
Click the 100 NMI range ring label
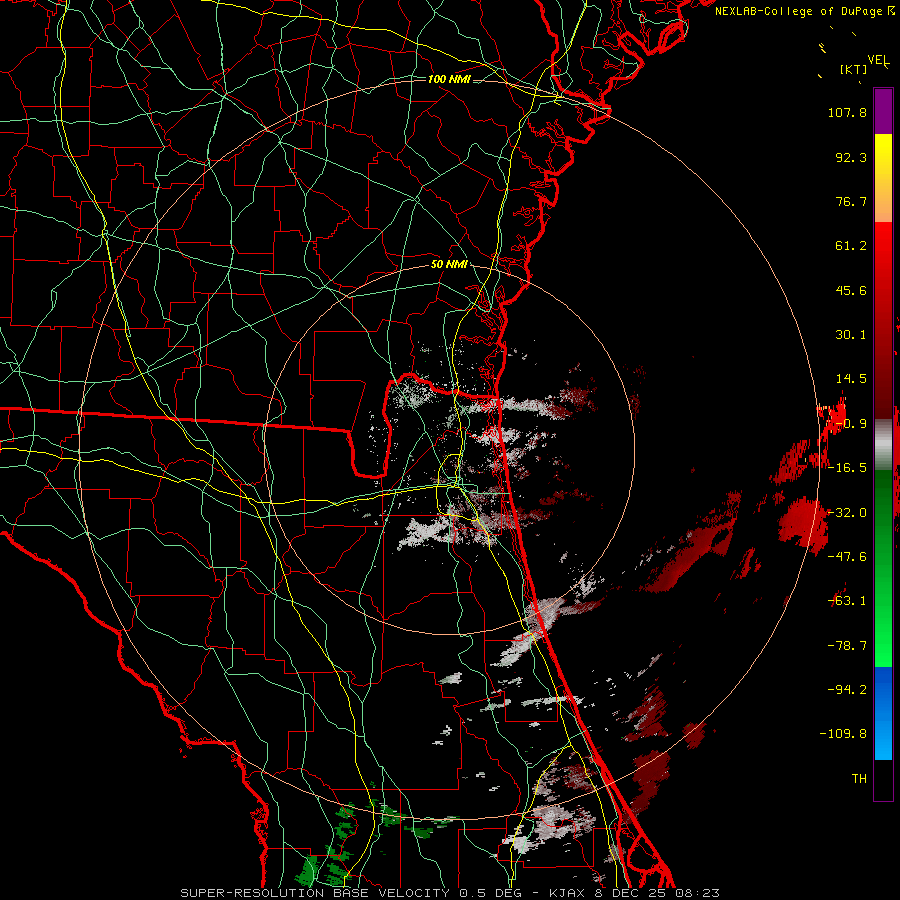coord(449,79)
